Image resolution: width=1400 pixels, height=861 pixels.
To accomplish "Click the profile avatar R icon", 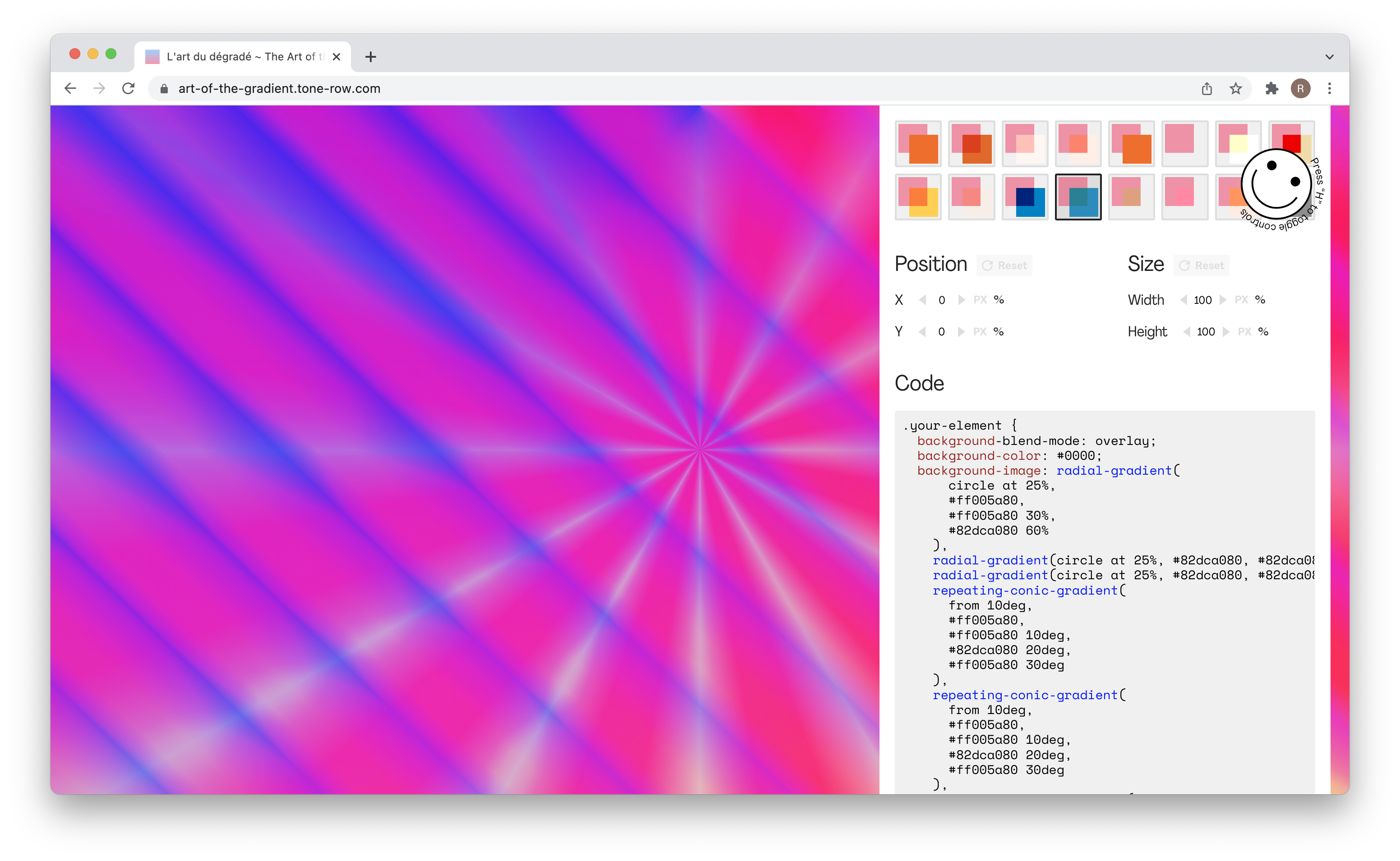I will click(x=1300, y=88).
